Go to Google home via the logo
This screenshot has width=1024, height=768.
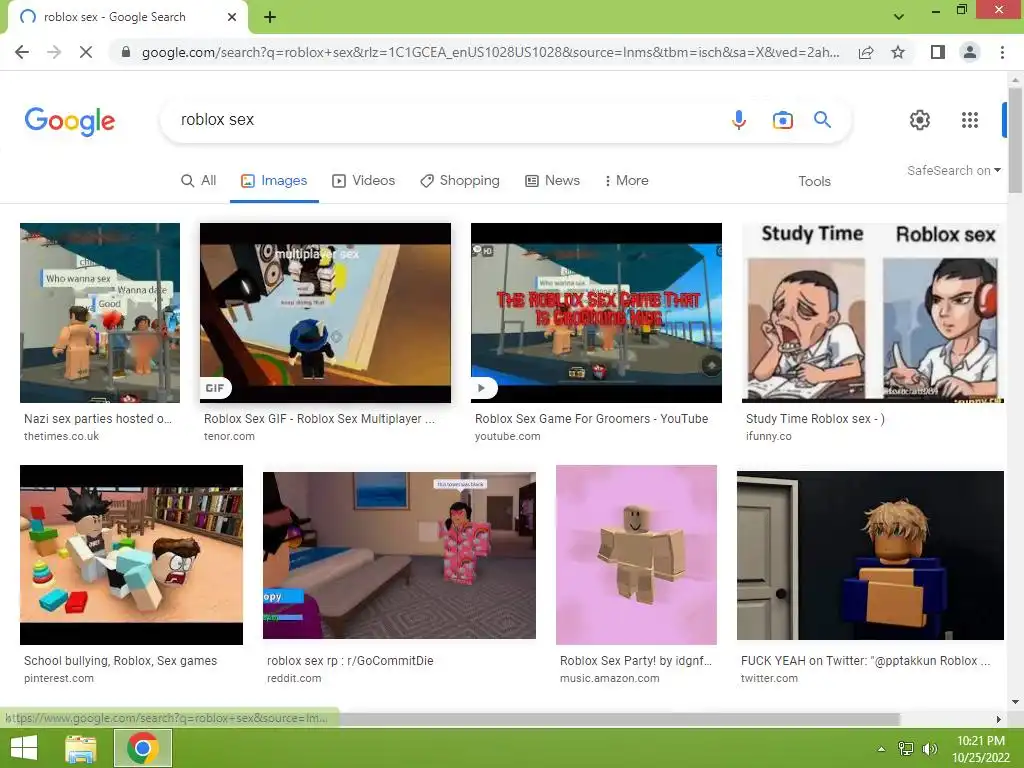pyautogui.click(x=70, y=121)
